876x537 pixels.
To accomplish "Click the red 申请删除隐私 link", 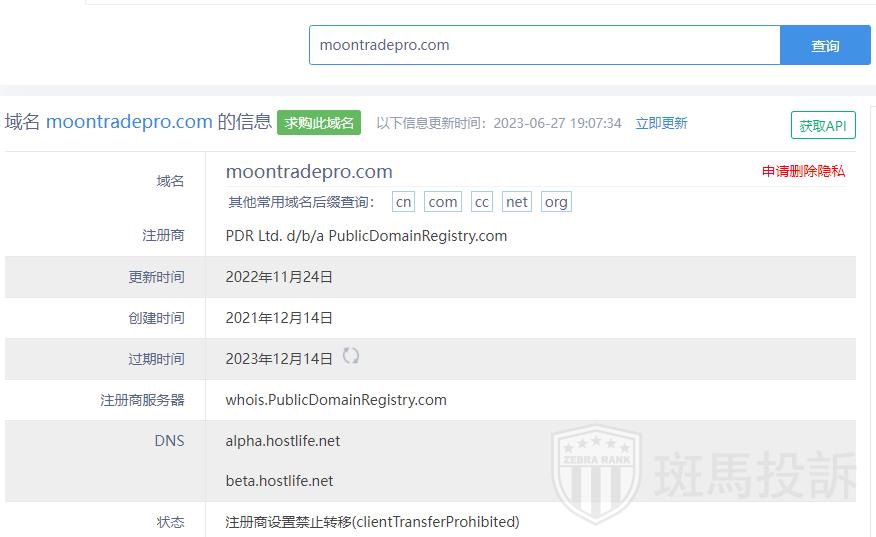I will pyautogui.click(x=803, y=171).
